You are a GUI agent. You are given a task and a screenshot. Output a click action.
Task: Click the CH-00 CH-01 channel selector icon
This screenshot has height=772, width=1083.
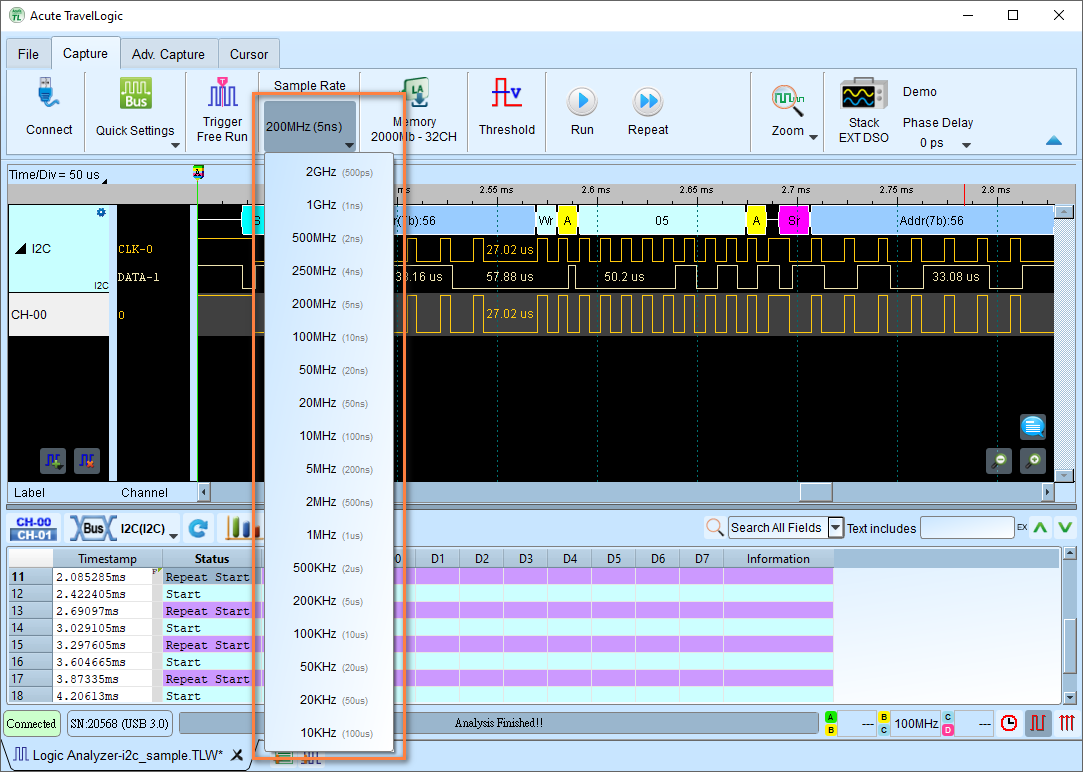pyautogui.click(x=34, y=528)
